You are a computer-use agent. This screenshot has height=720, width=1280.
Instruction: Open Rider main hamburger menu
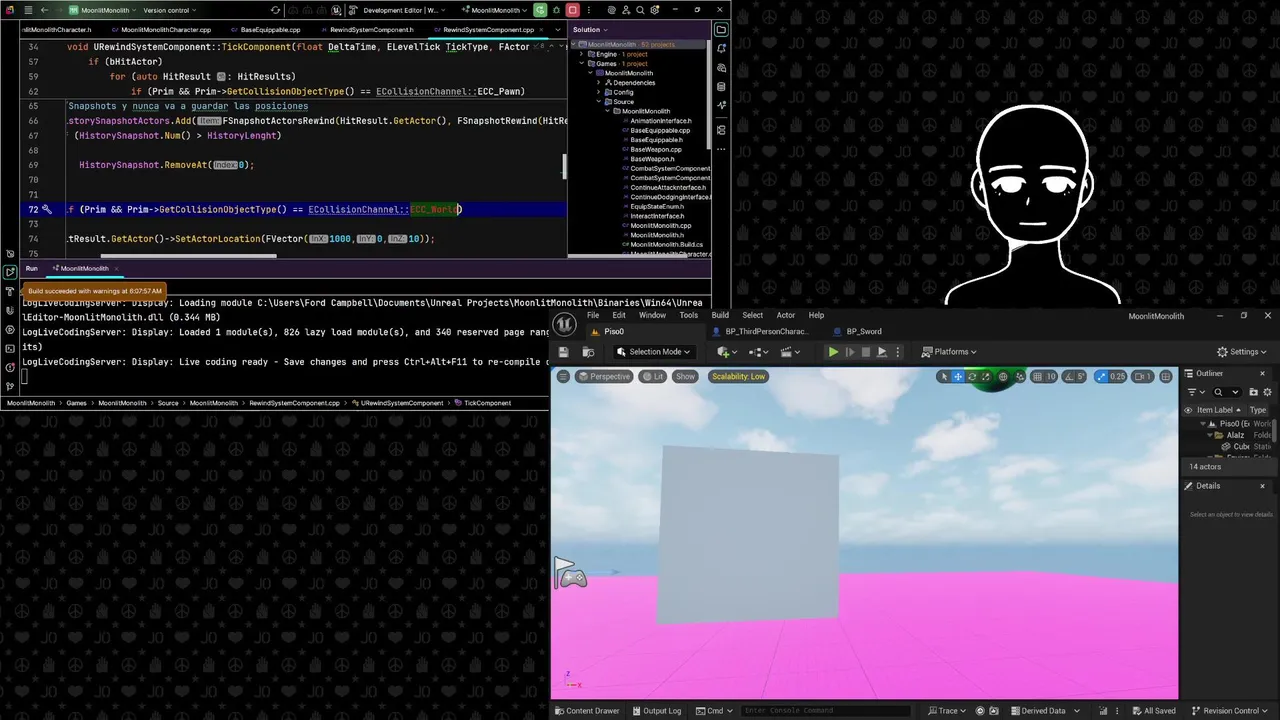pos(28,10)
